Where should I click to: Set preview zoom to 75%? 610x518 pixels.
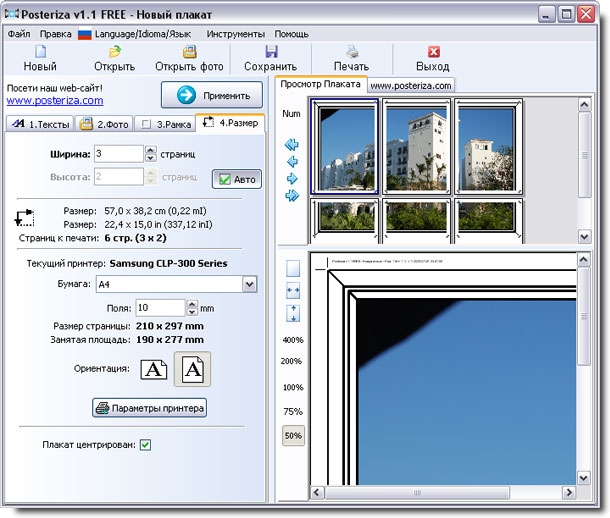(293, 411)
